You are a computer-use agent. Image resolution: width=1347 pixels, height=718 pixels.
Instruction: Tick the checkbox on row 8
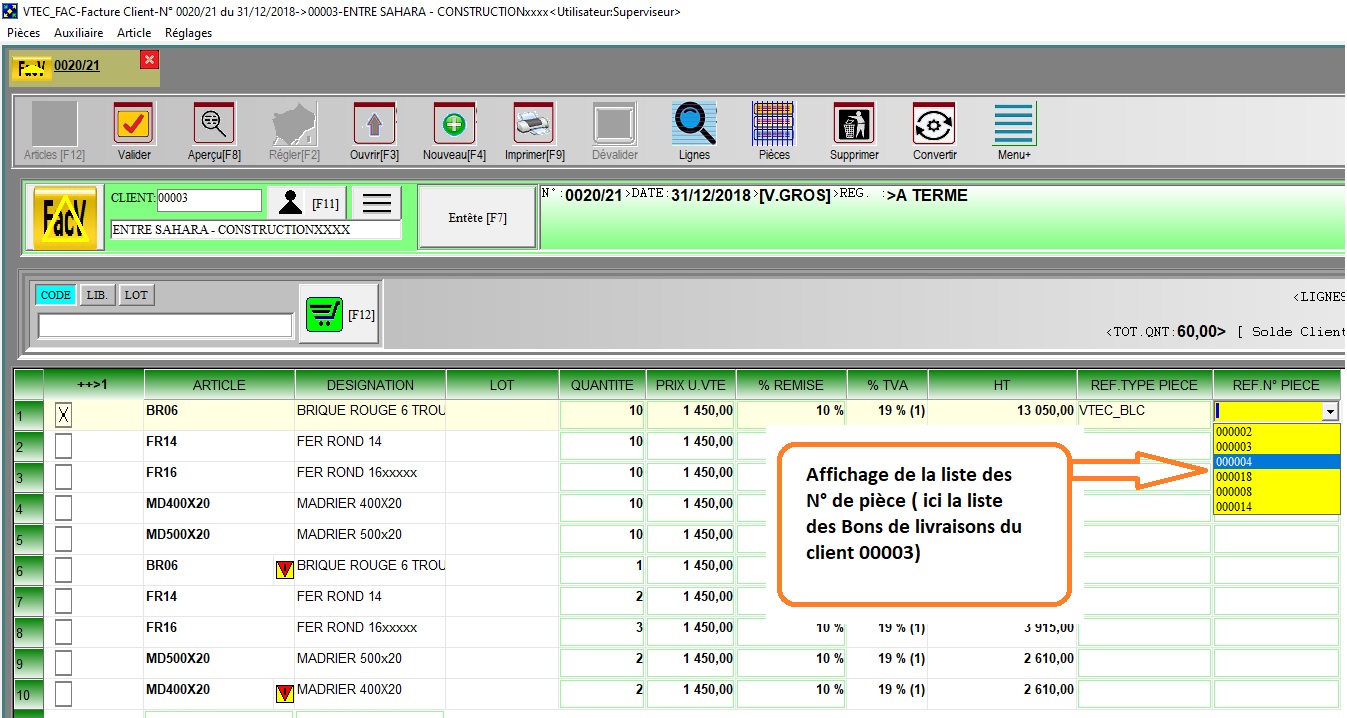[x=63, y=632]
